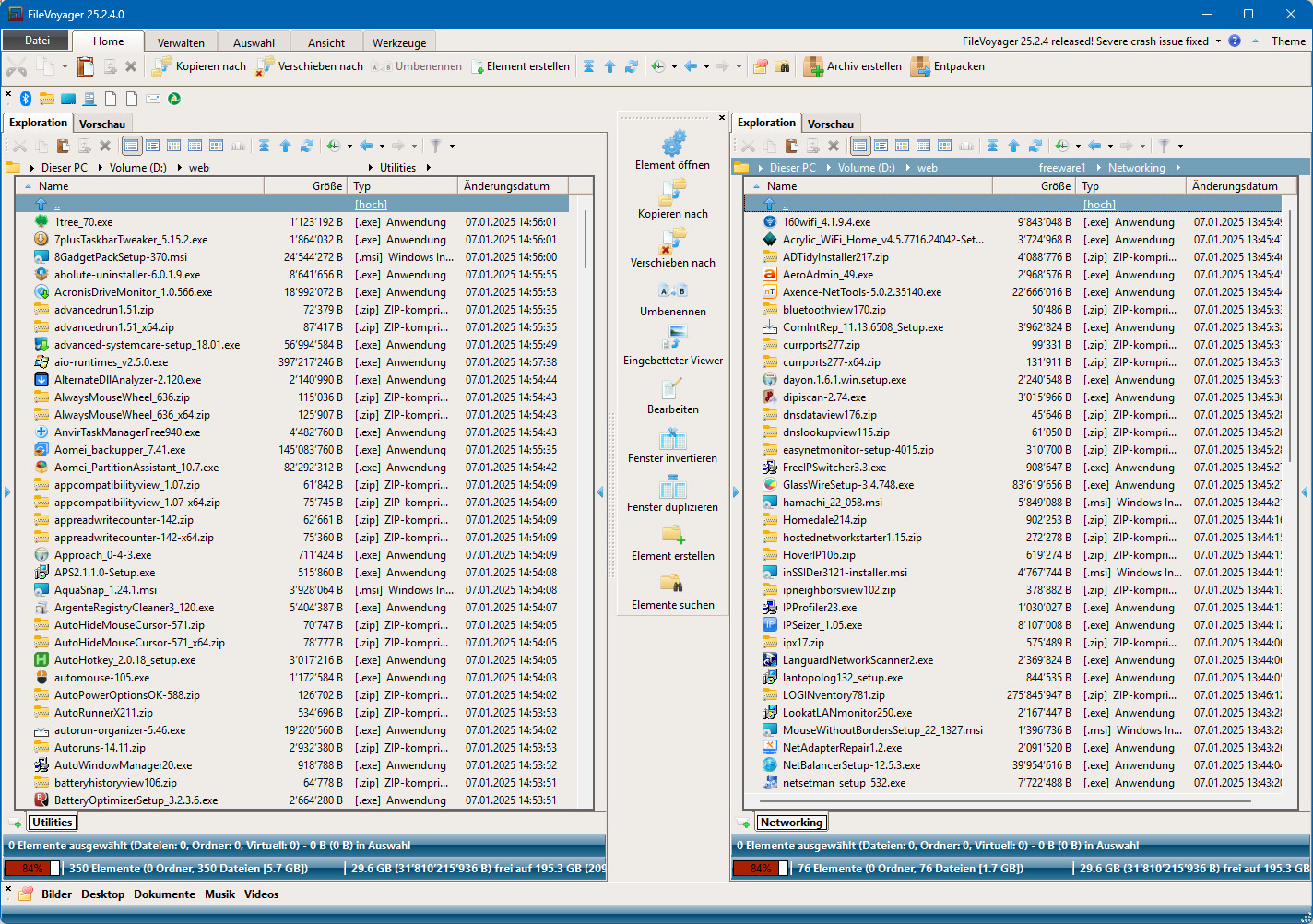This screenshot has height=924, width=1313.
Task: Click the Kopieren nach ribbon button
Action: tap(199, 66)
